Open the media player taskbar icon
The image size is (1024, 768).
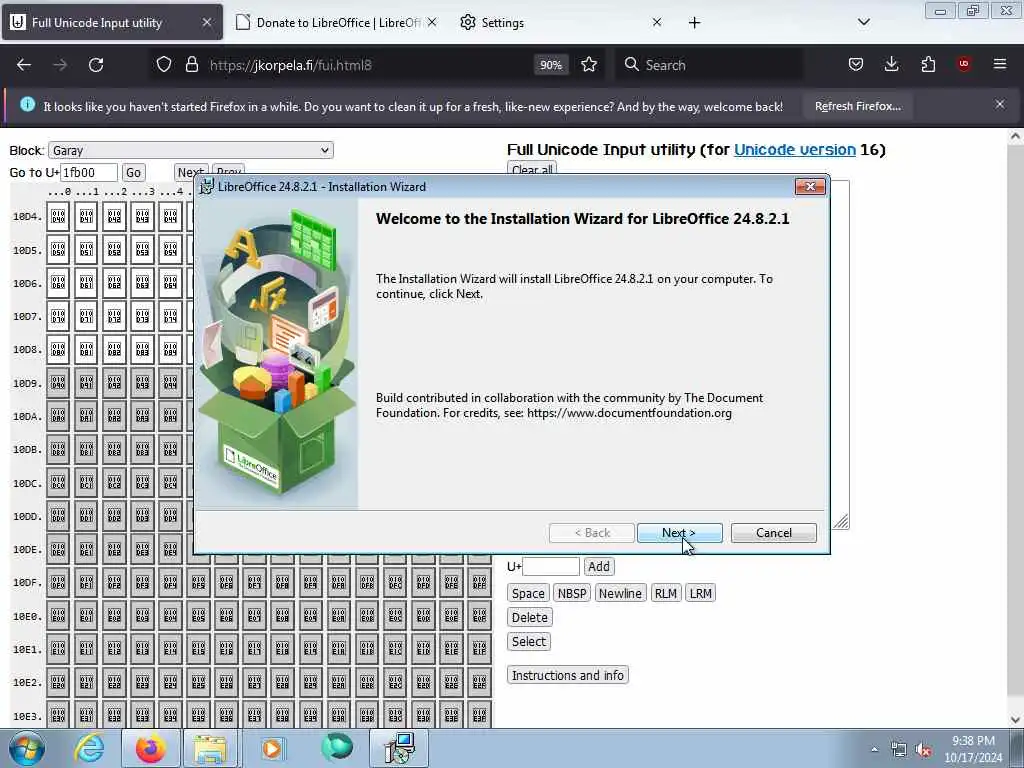(x=272, y=748)
